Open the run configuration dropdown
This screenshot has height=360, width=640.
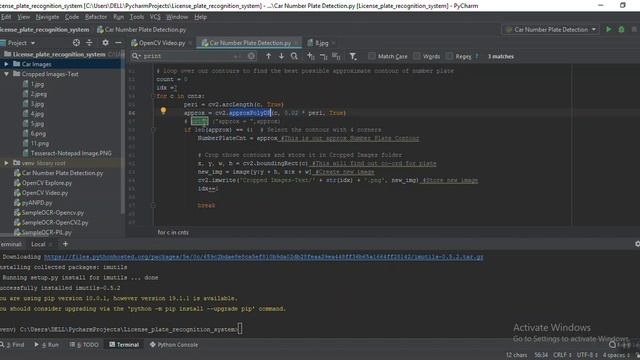550,29
